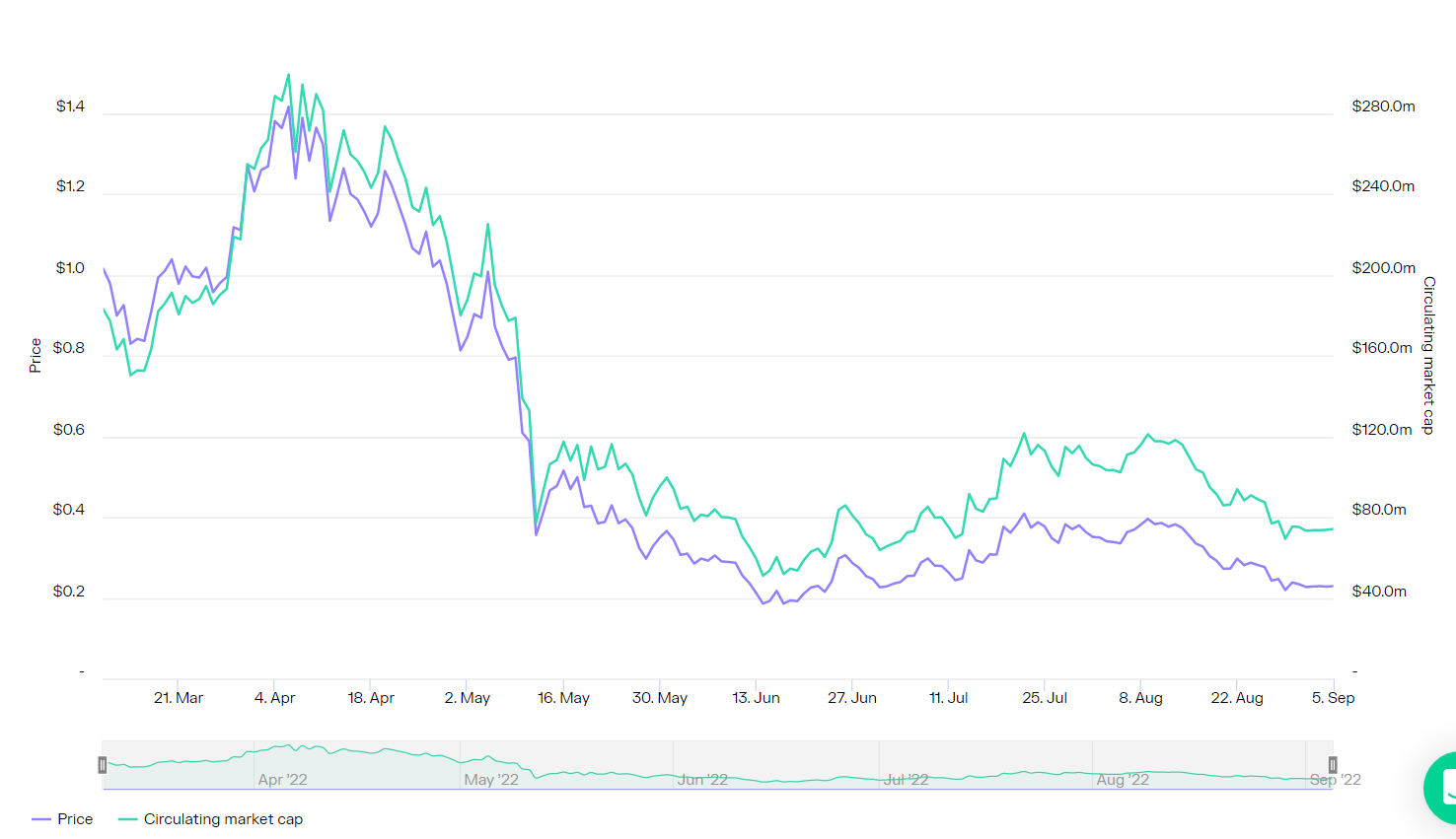The height and width of the screenshot is (839, 1456).
Task: Open the green chat widget bubble
Action: coord(1440,788)
